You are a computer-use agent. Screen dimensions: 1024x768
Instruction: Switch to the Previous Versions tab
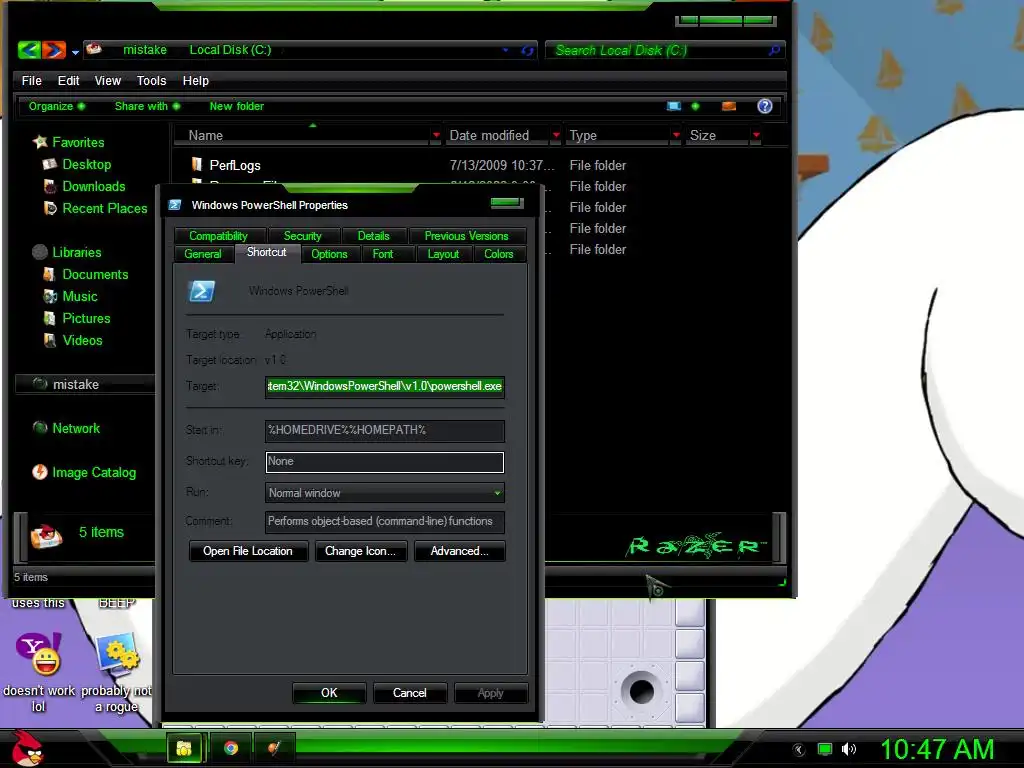pyautogui.click(x=466, y=236)
